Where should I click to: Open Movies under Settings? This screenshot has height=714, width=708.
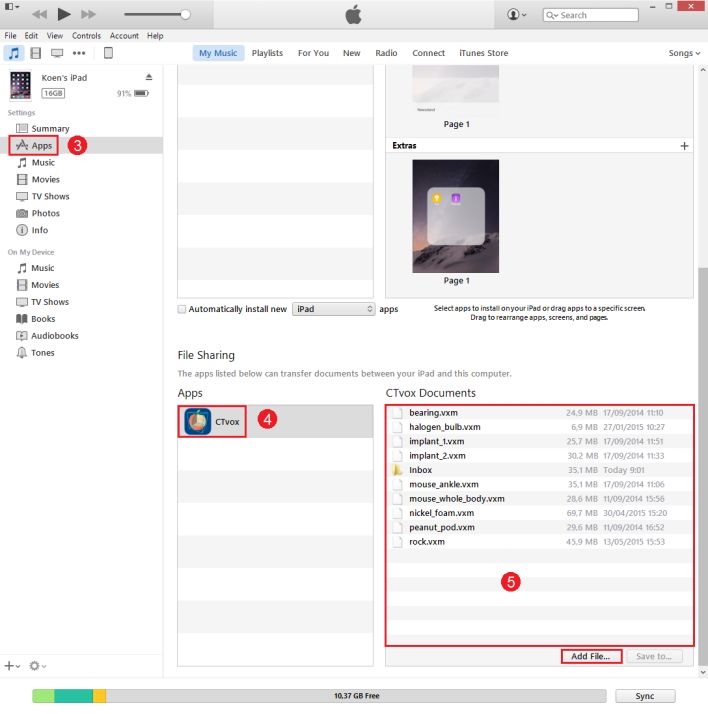coord(38,179)
